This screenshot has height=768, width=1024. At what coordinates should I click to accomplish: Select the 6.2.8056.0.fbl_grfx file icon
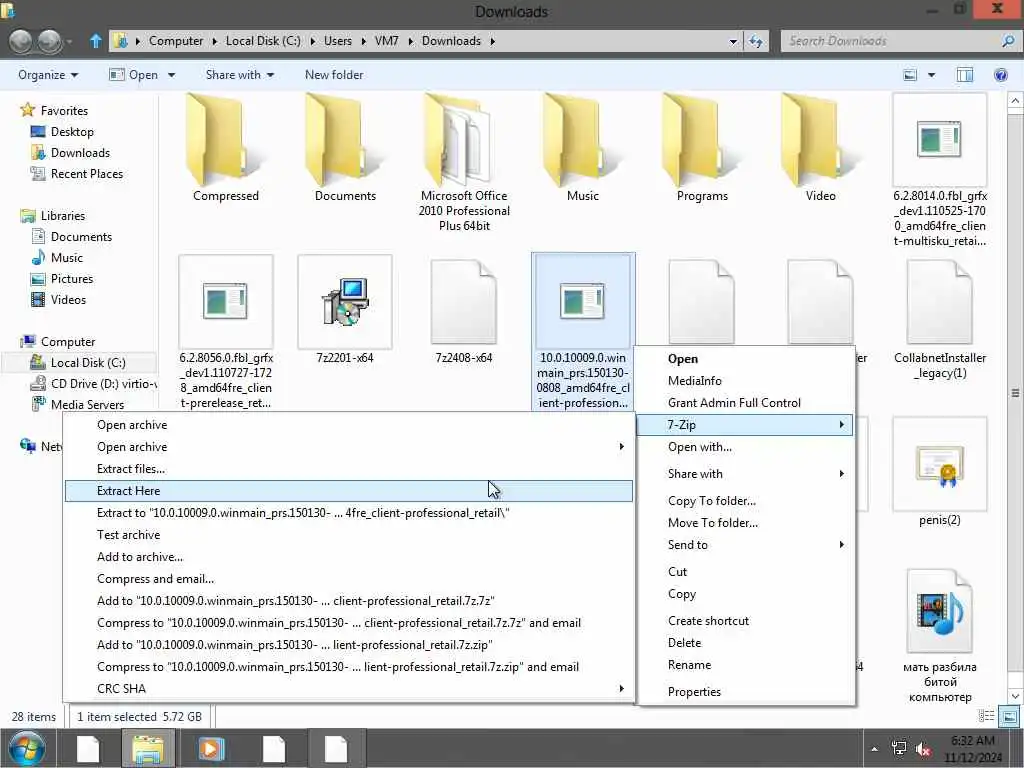tap(225, 302)
